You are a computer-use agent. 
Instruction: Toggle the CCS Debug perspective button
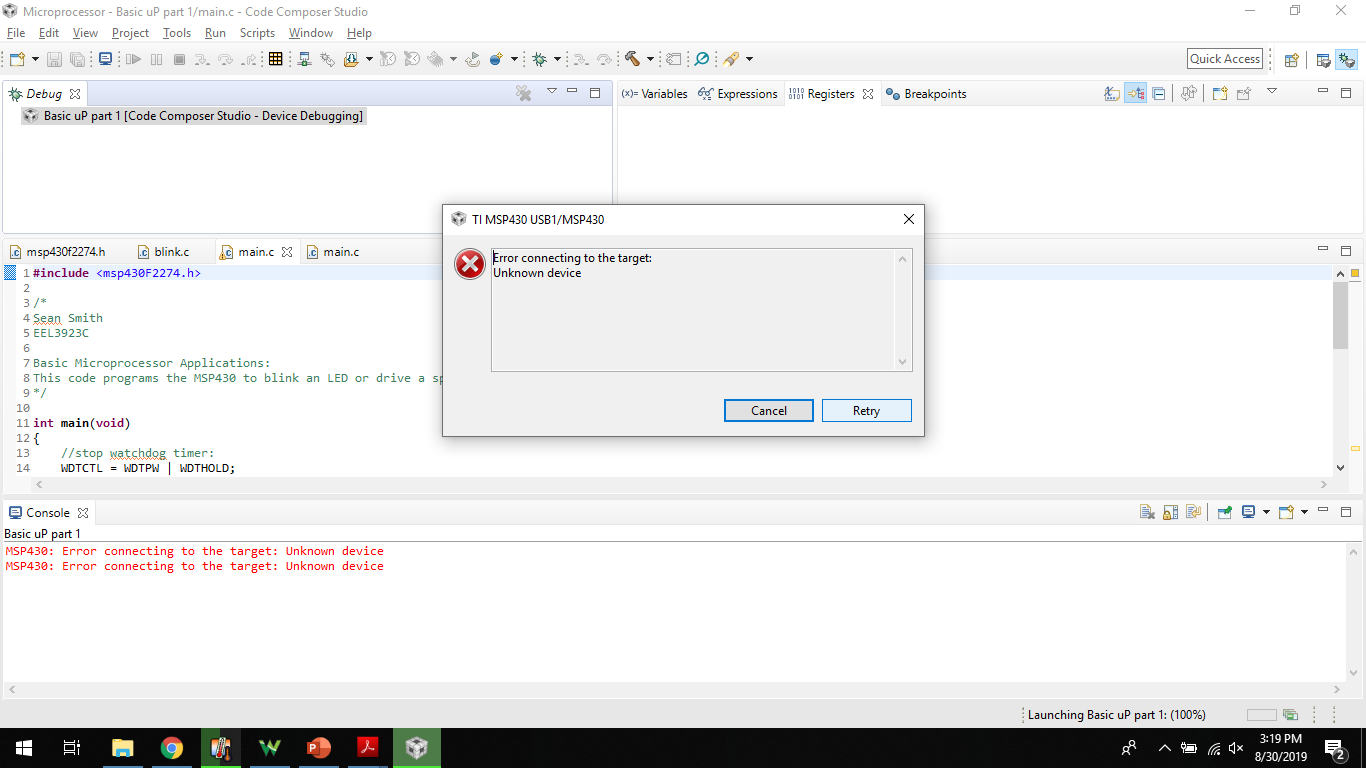click(1346, 60)
